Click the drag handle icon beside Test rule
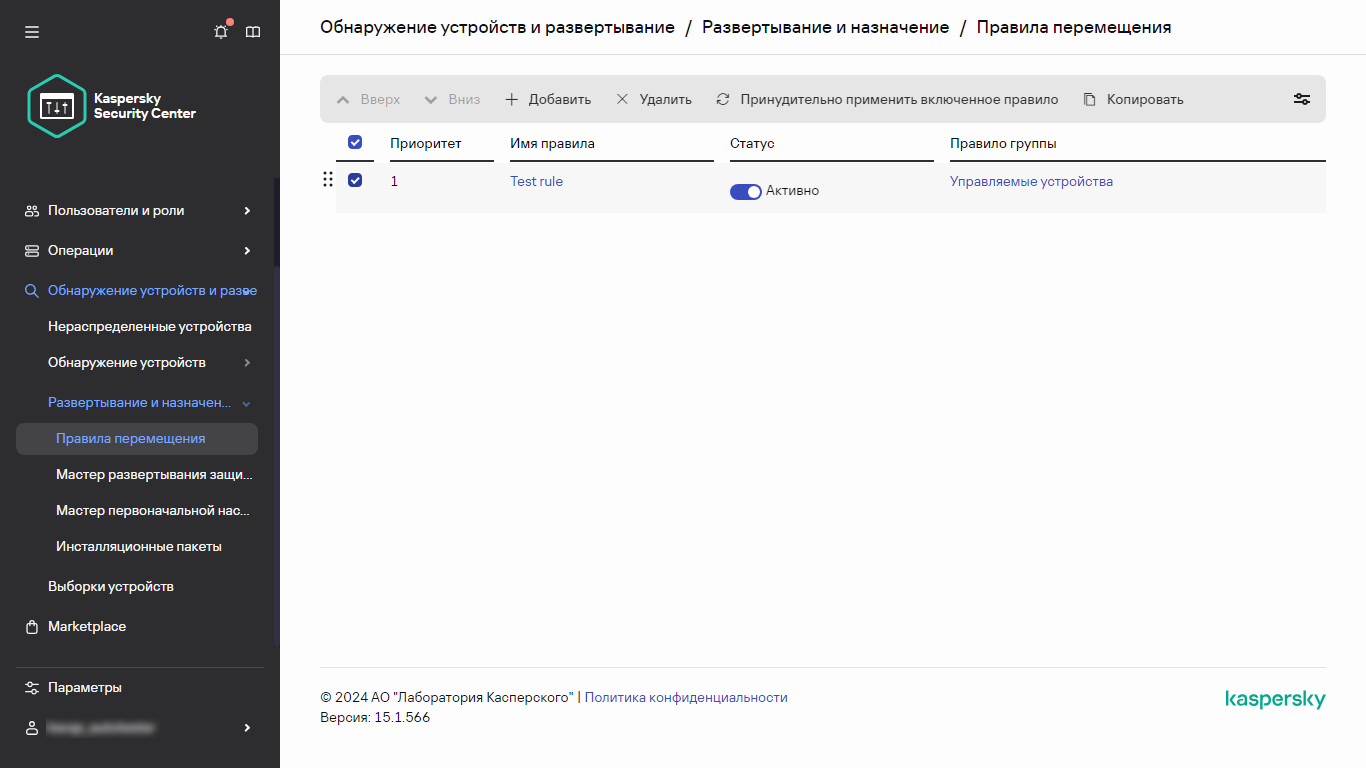1366x768 pixels. point(328,180)
